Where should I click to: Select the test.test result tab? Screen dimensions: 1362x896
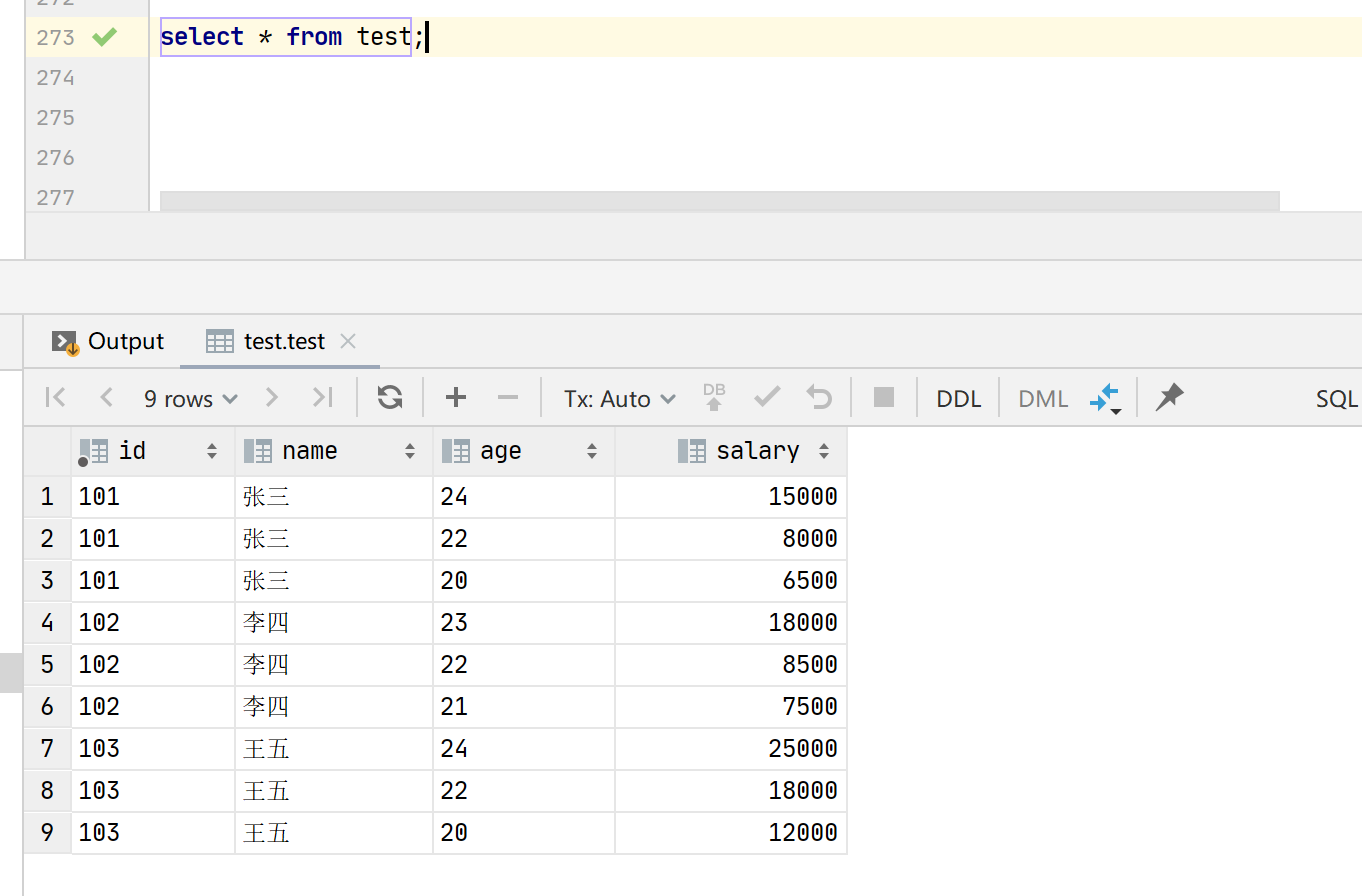pos(284,342)
